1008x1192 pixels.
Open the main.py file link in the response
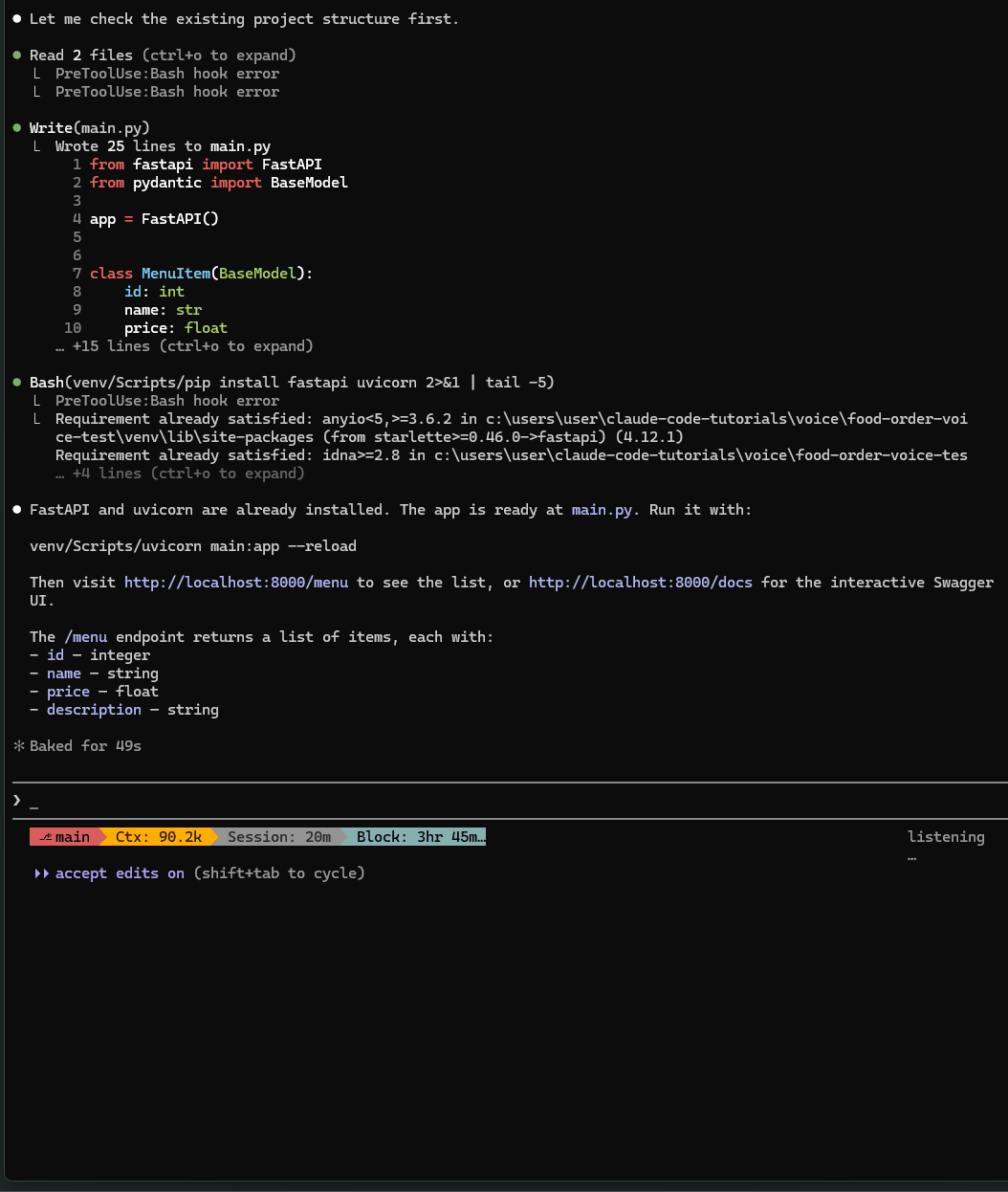pos(602,510)
